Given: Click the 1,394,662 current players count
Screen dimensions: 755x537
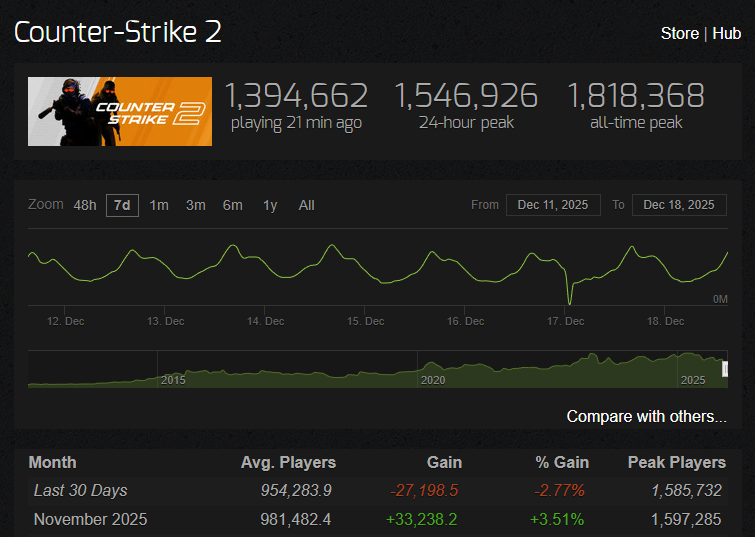Looking at the screenshot, I should click(x=297, y=95).
